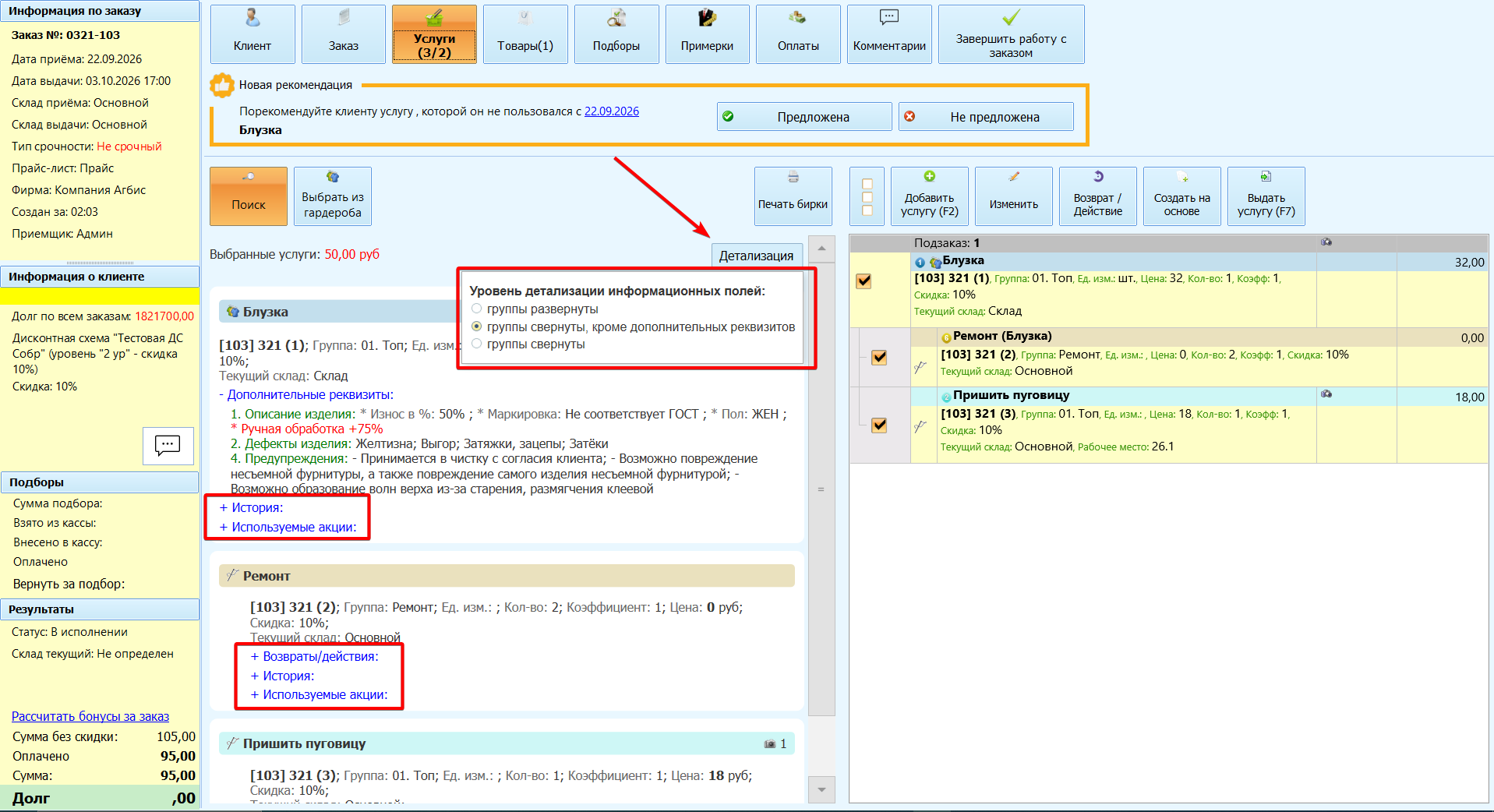Expand Используемые акции under Блузка
1494x812 pixels.
[x=288, y=527]
